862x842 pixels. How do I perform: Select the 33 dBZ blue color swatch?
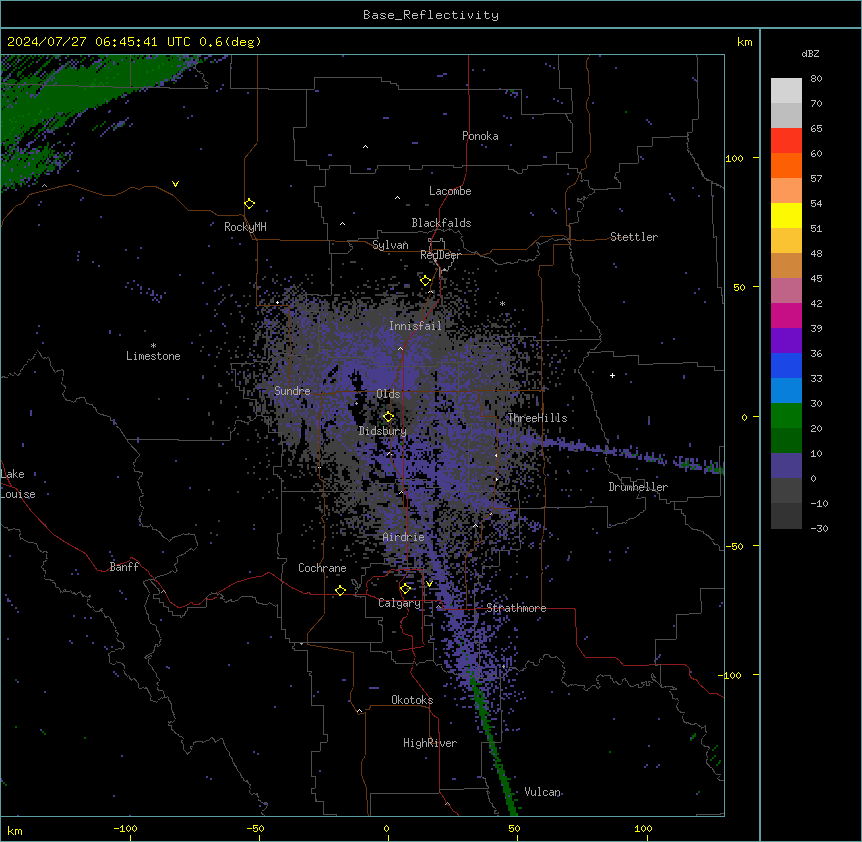click(786, 365)
